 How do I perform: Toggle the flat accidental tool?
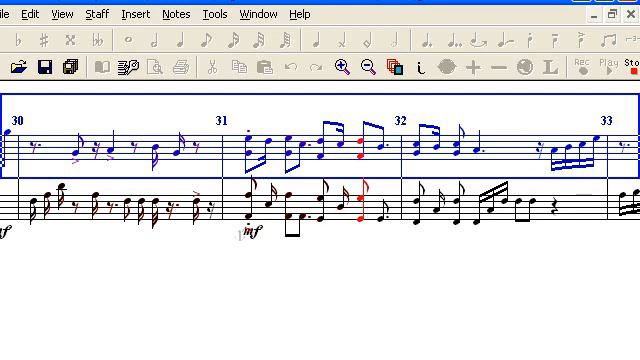tap(18, 40)
